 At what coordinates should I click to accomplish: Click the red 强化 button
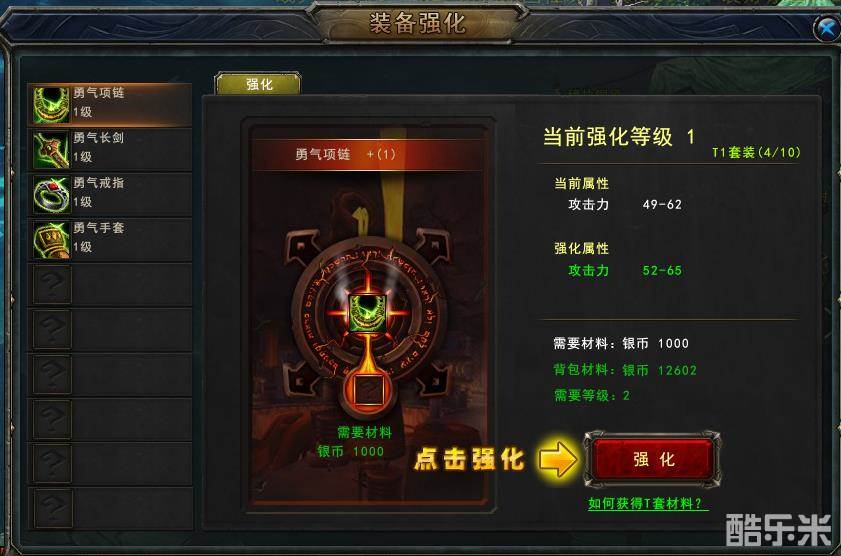653,459
